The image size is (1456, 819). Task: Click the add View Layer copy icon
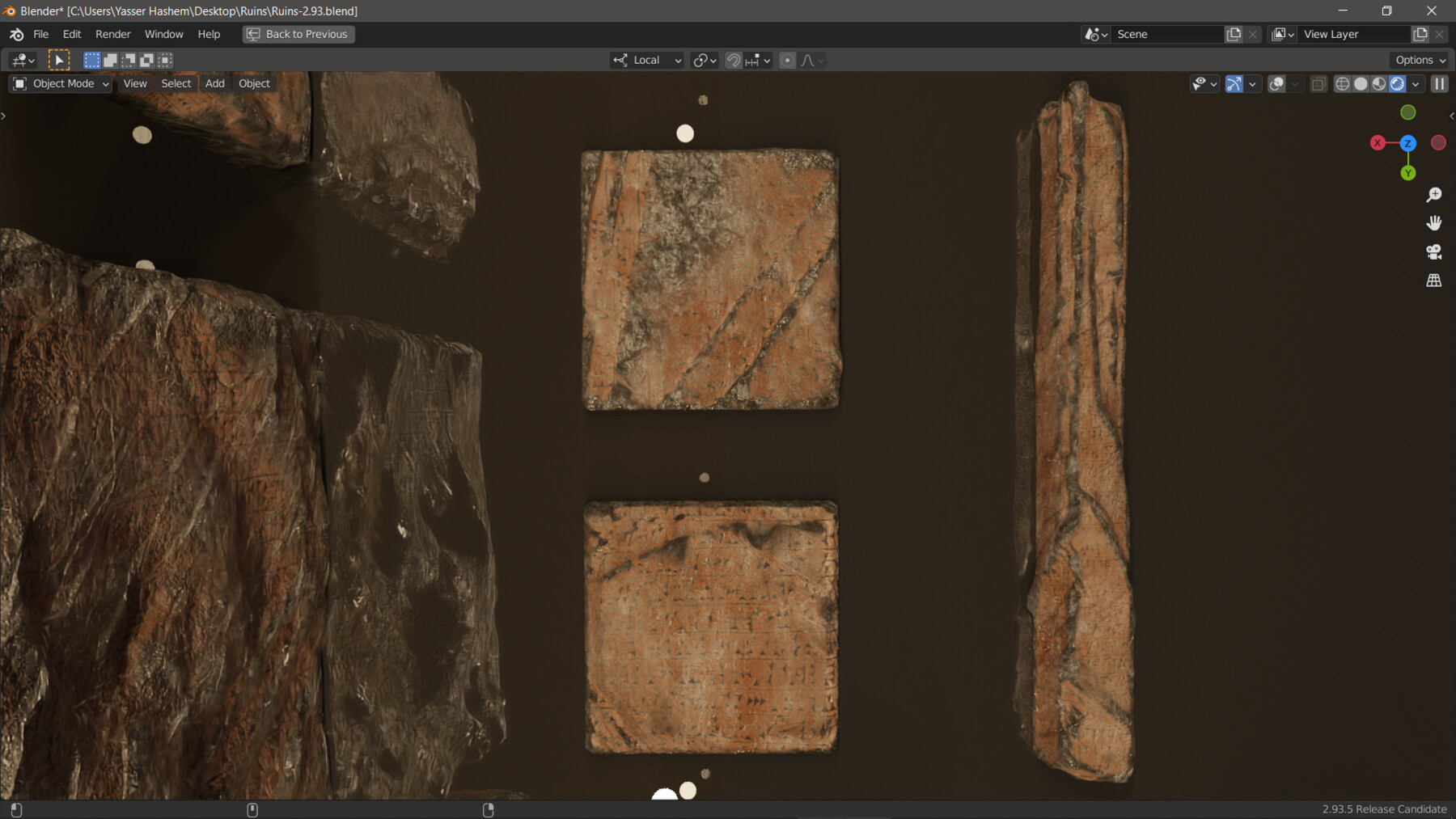tap(1420, 34)
